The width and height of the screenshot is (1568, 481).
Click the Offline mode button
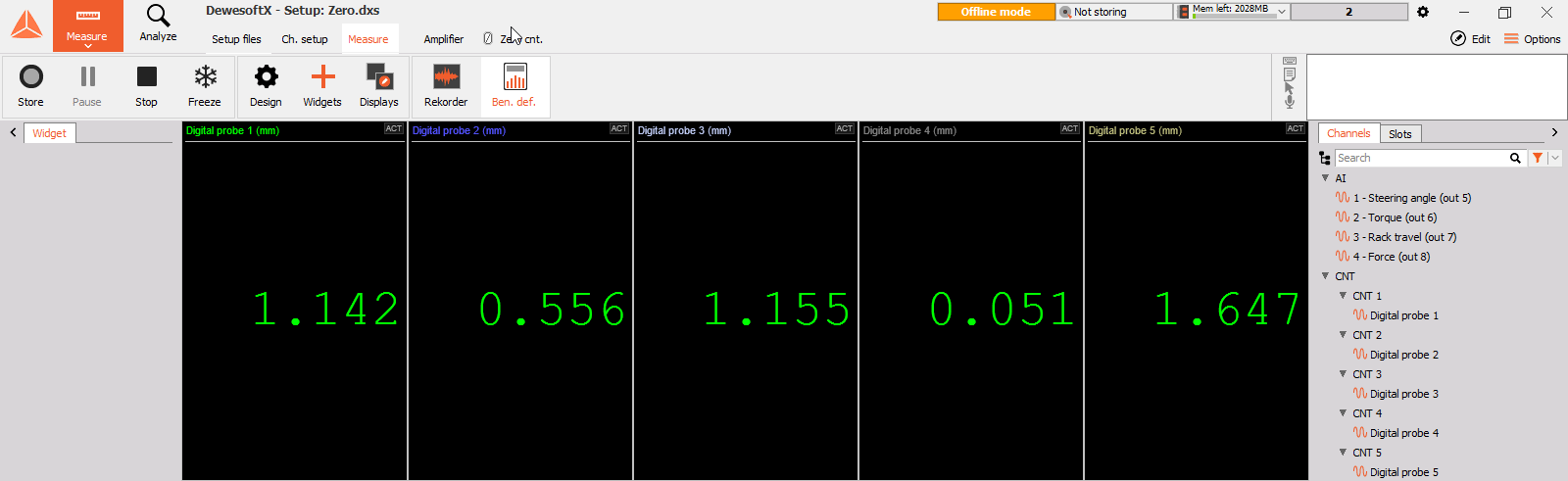[x=996, y=12]
